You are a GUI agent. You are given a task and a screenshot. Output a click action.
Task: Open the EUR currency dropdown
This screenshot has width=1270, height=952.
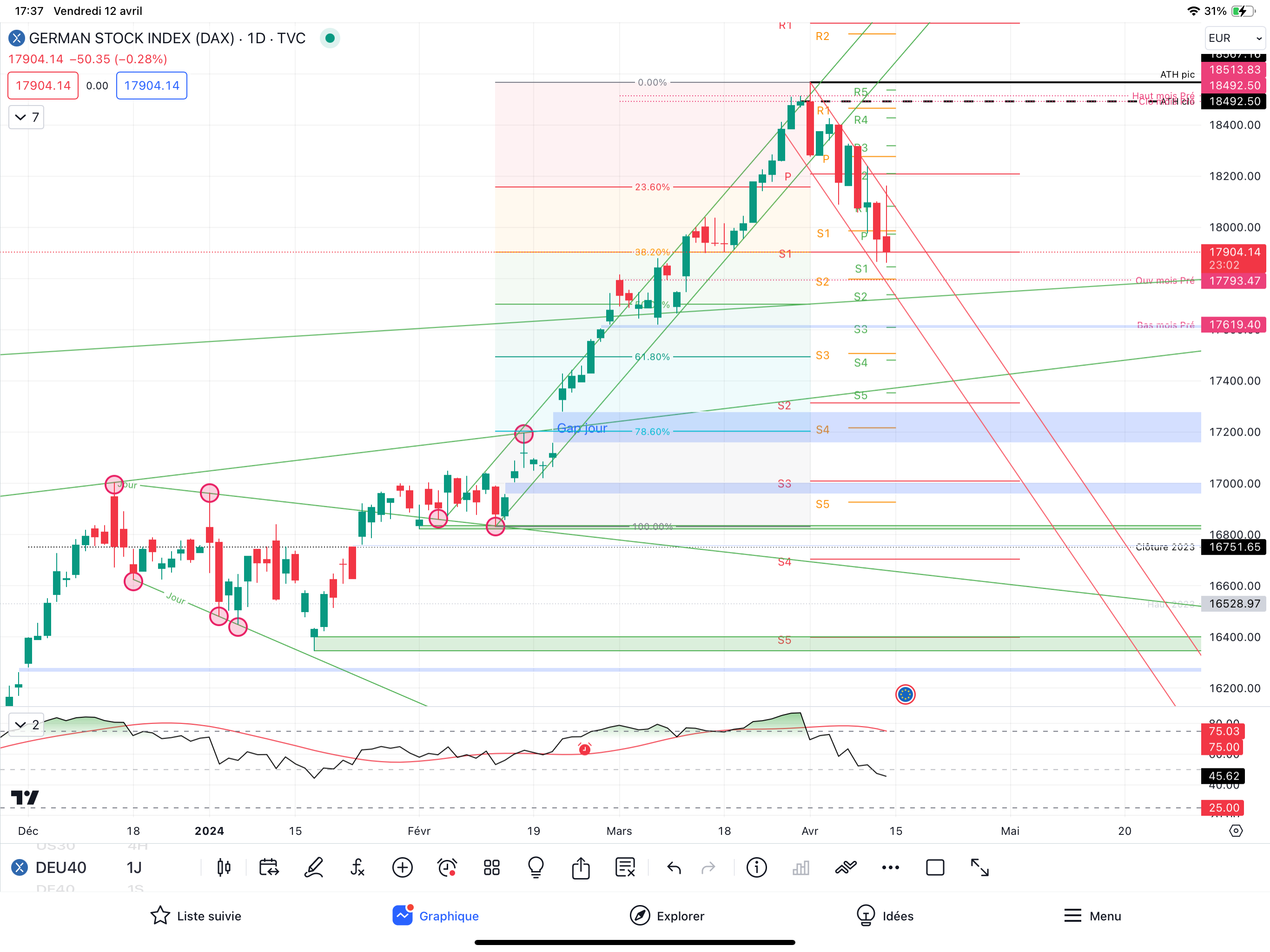coord(1234,38)
